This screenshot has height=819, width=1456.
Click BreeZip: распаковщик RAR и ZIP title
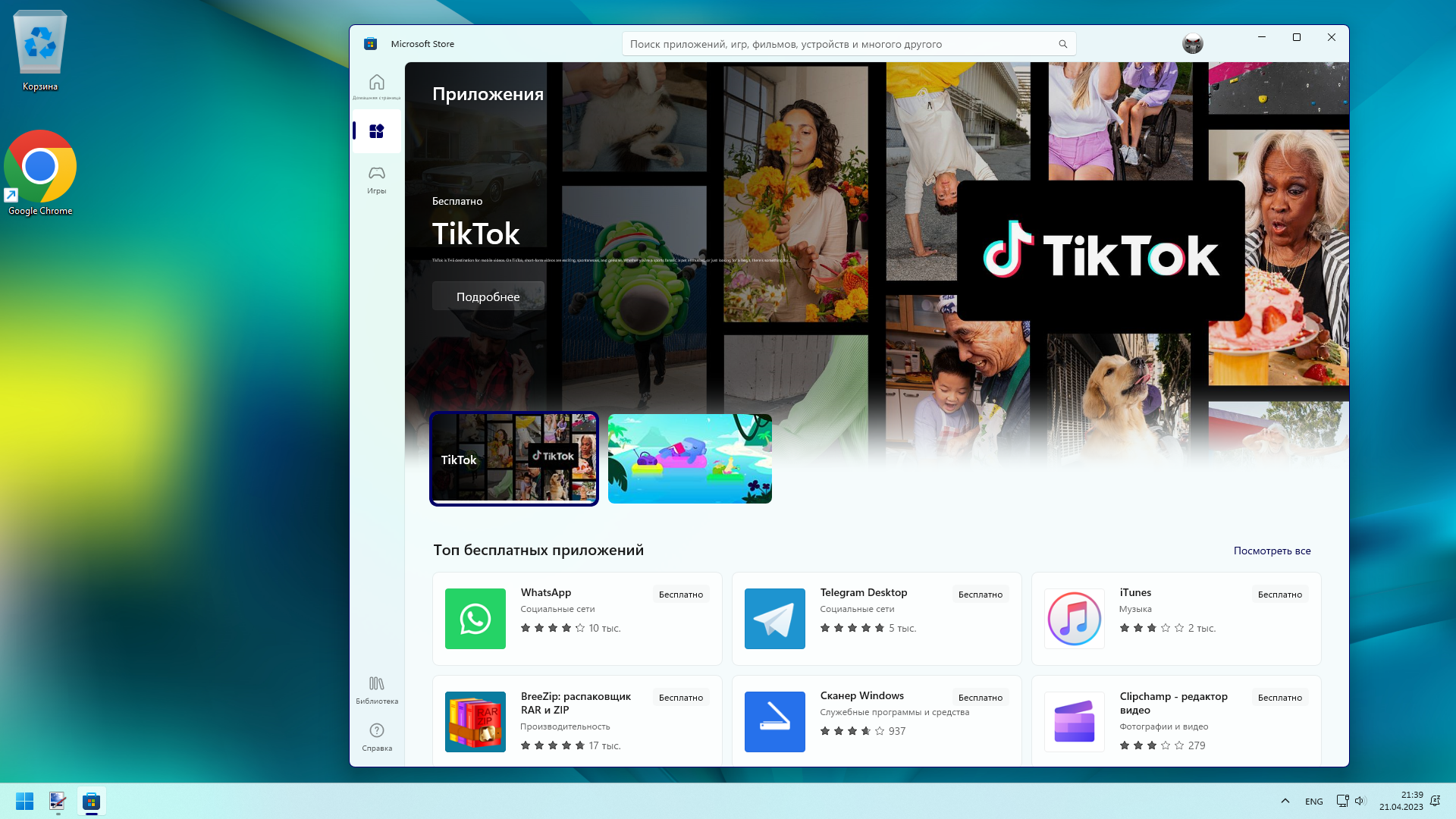click(x=576, y=703)
